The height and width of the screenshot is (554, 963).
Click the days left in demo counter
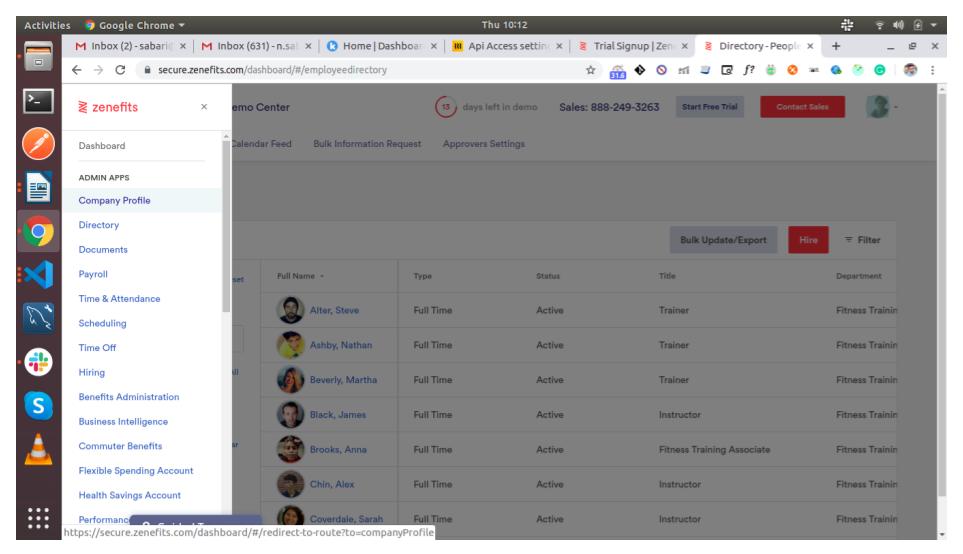click(486, 107)
